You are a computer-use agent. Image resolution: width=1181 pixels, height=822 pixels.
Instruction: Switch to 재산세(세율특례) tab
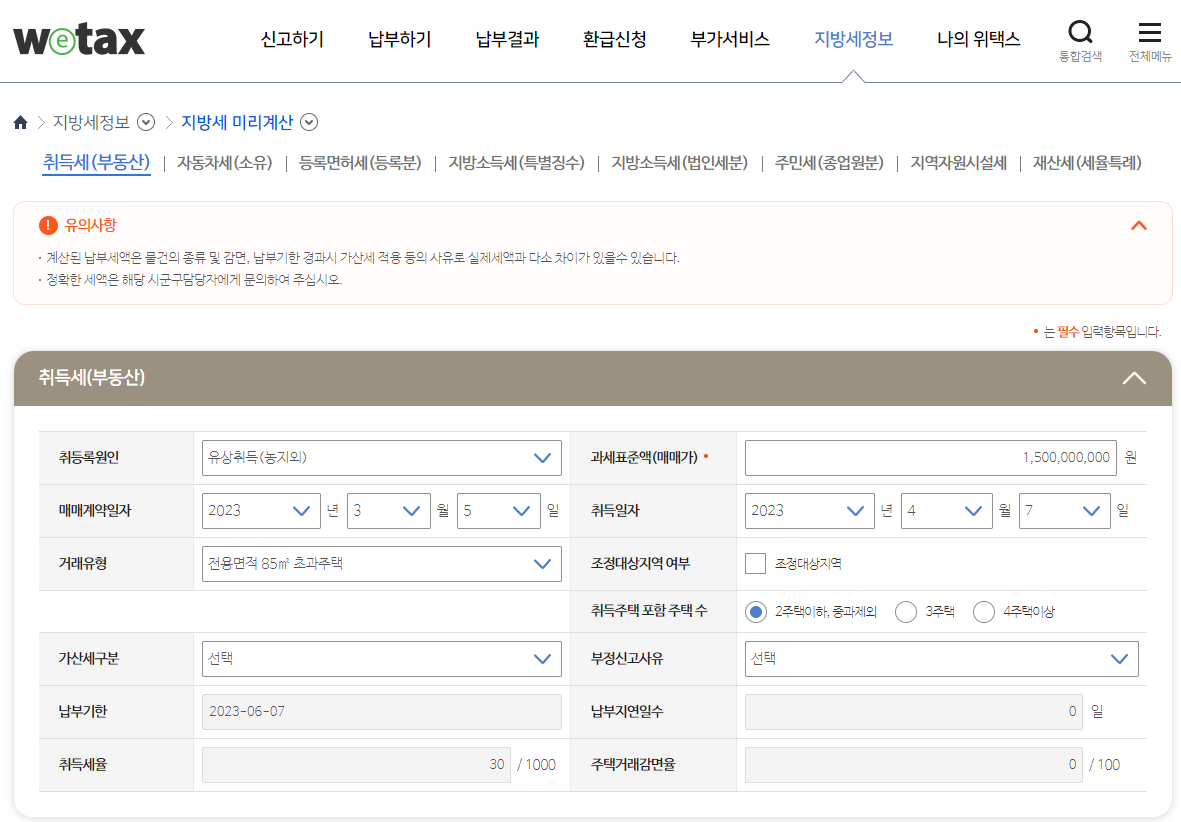[x=1087, y=163]
